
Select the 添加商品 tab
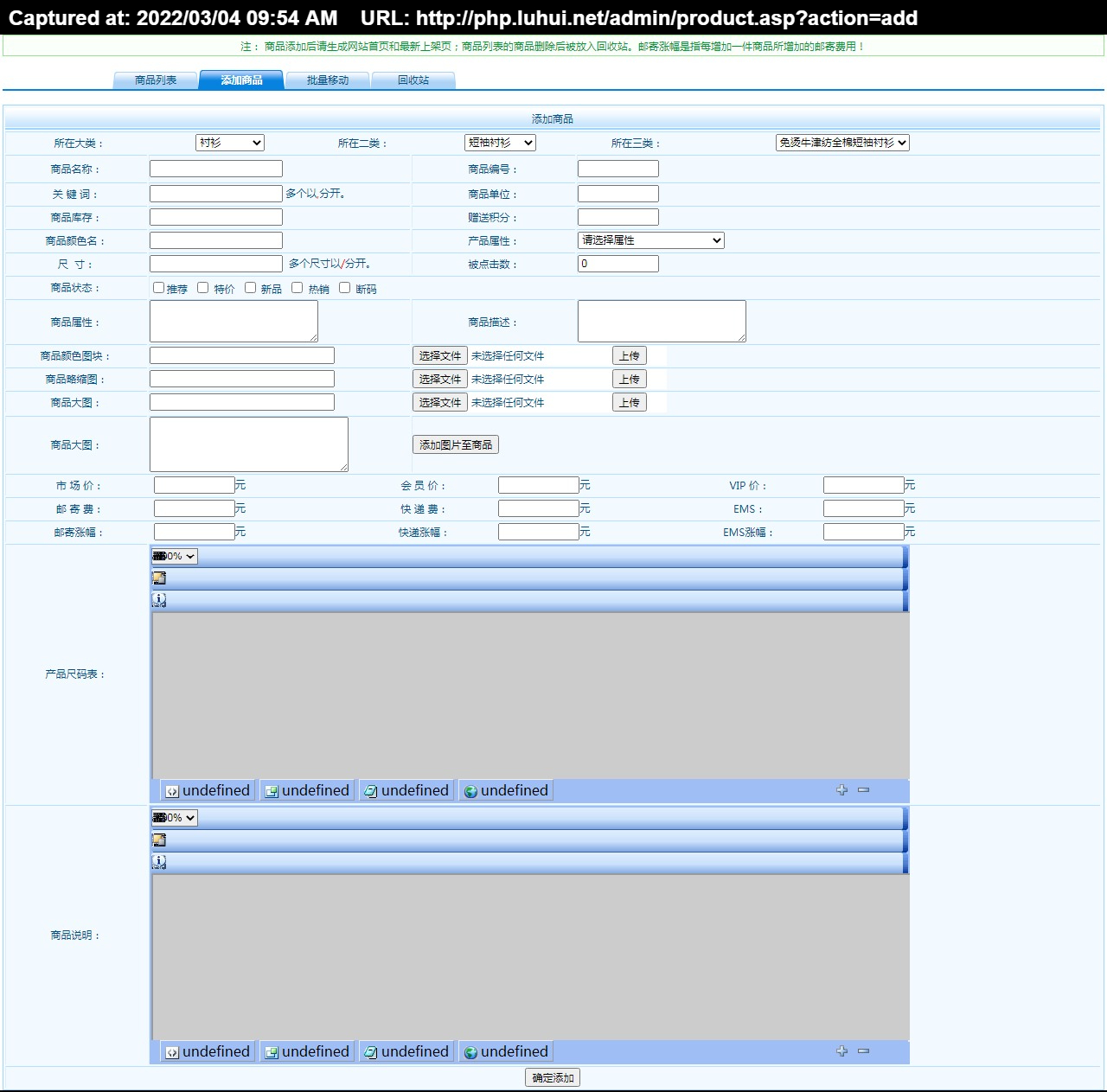tap(241, 80)
